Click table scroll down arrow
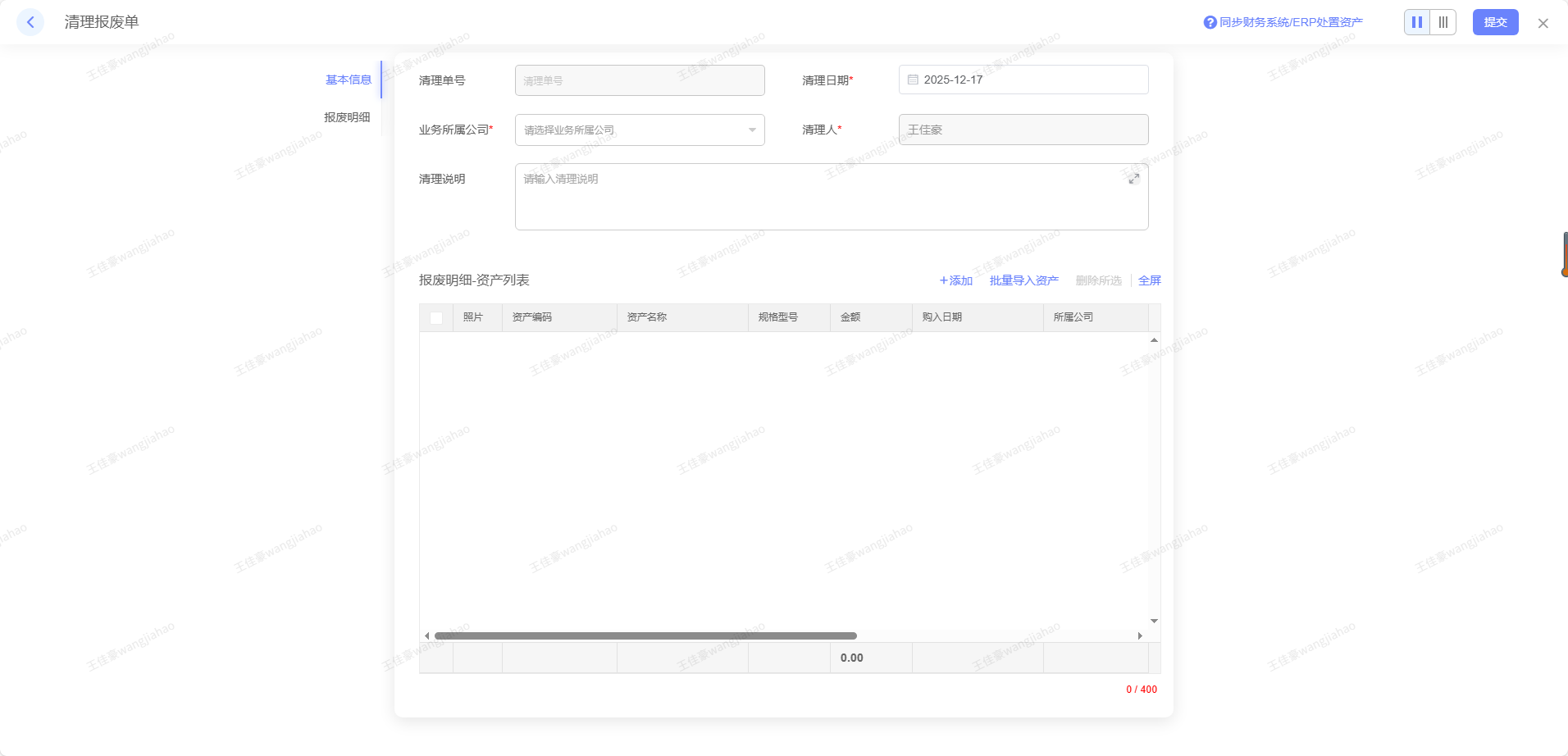Screen dimensions: 1568x756 click(1154, 621)
